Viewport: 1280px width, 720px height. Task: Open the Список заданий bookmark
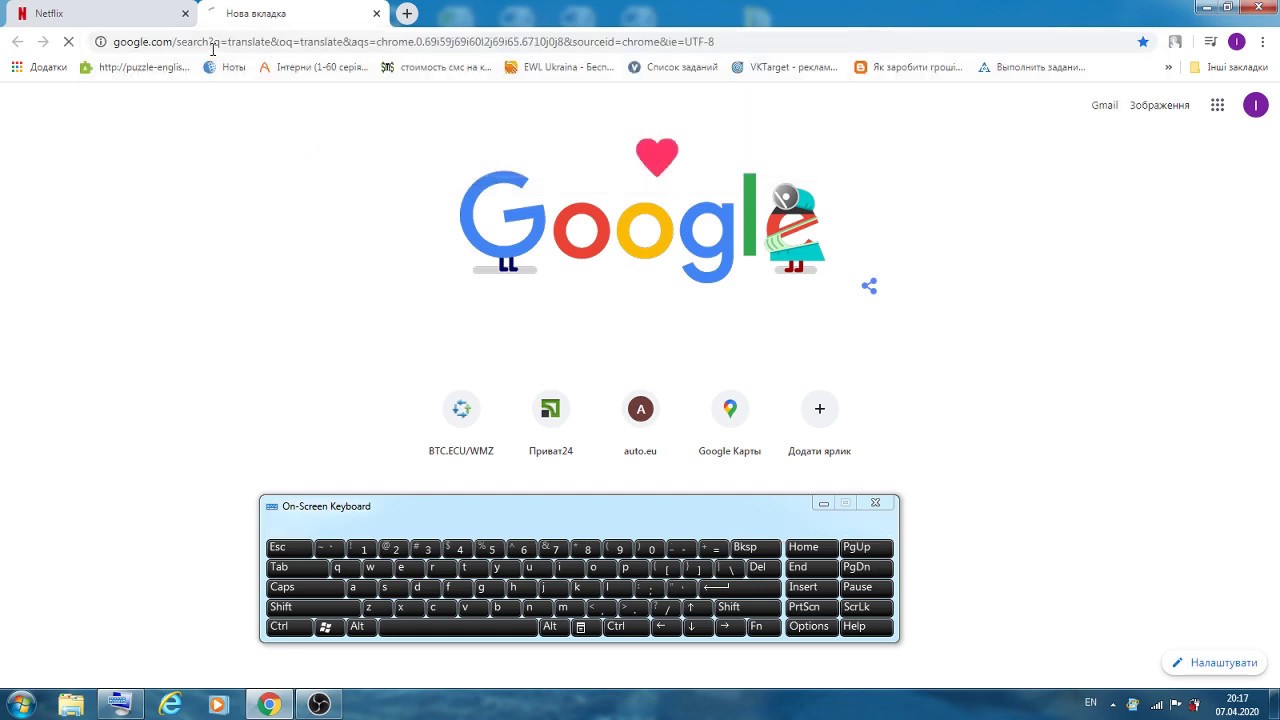[x=673, y=67]
